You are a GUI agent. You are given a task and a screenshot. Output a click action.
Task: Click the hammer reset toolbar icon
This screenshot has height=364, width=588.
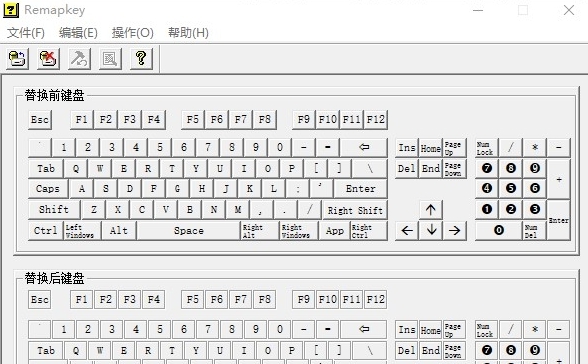(80, 59)
